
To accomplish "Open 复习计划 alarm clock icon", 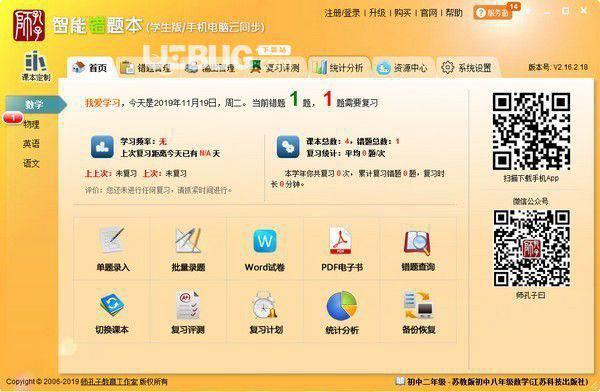I will coord(264,305).
